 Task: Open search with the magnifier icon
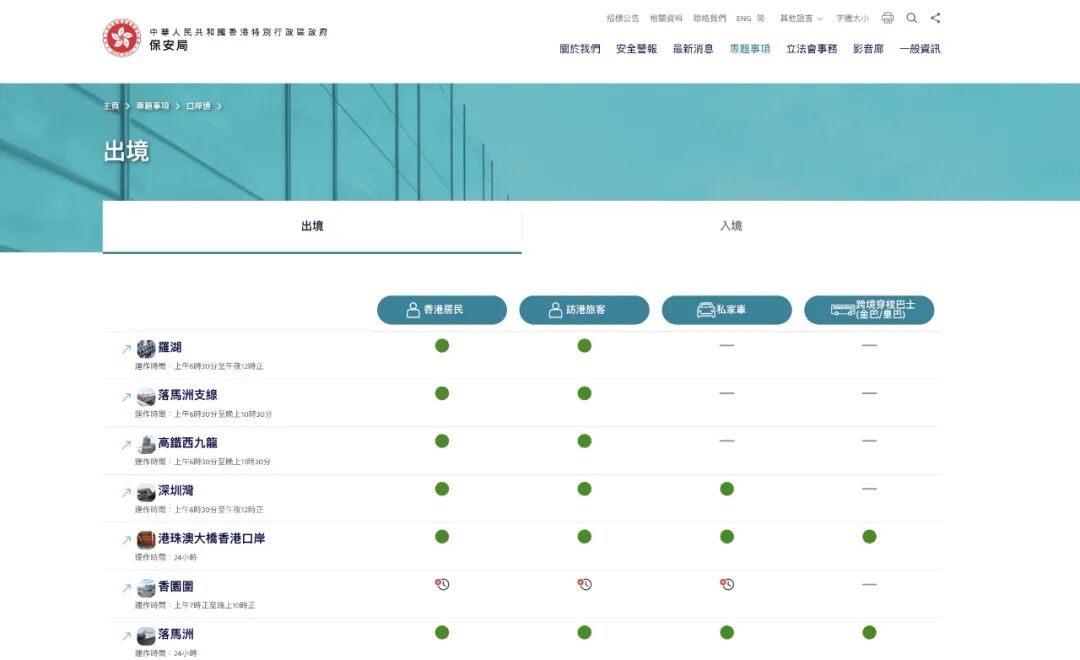click(912, 18)
